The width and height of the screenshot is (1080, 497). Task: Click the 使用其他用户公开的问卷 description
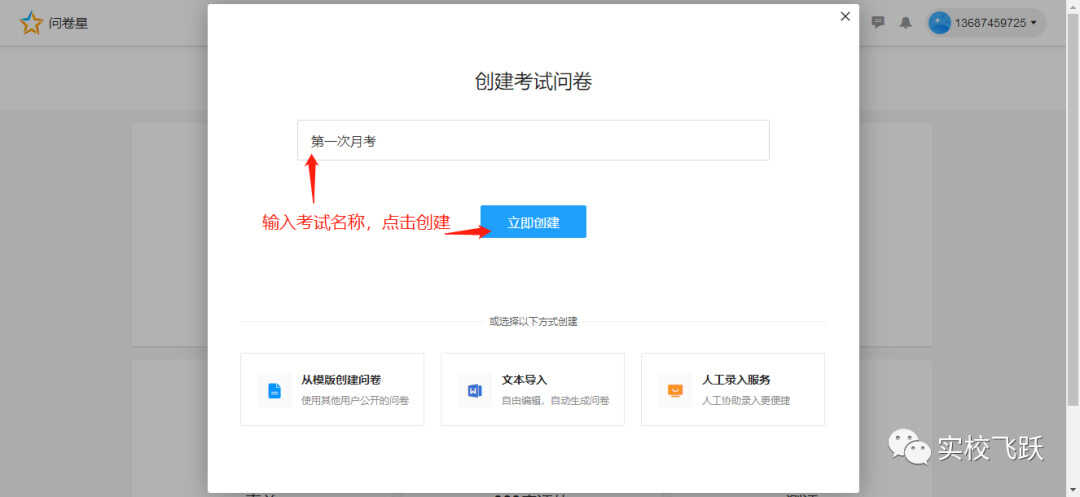click(355, 401)
